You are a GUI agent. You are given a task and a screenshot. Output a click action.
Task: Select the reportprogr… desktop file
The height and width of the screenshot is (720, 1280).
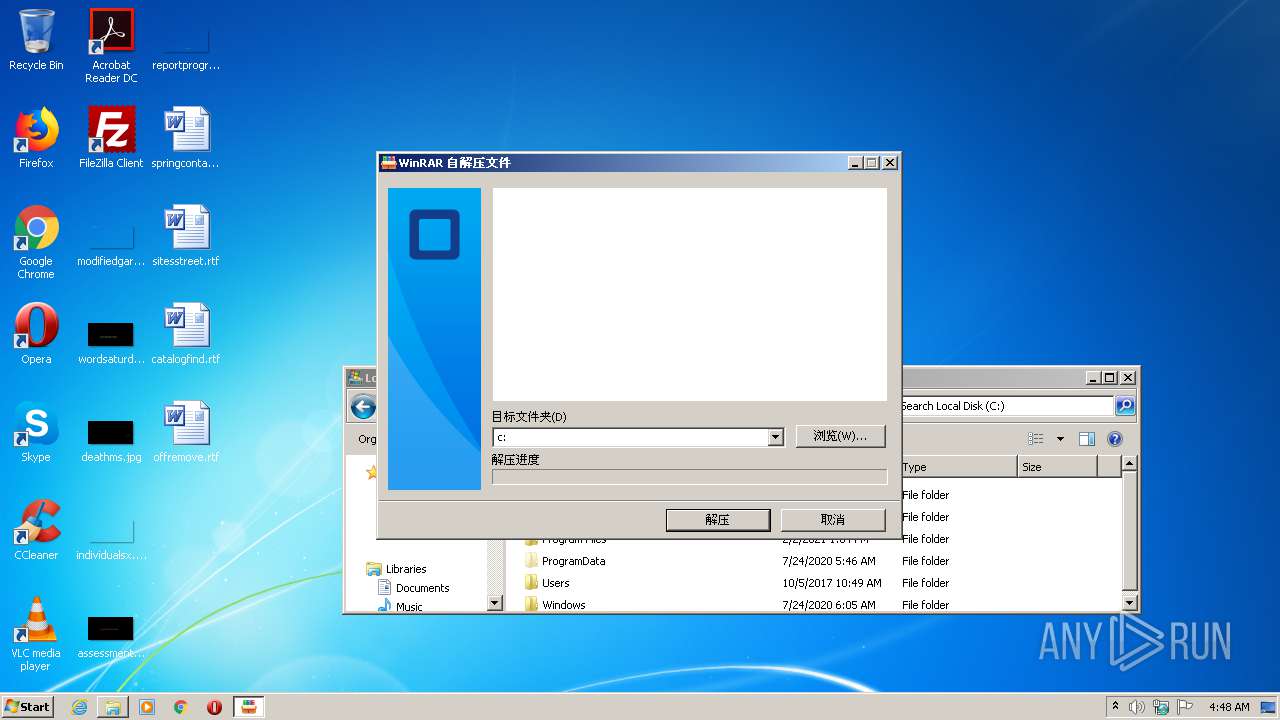coord(186,48)
